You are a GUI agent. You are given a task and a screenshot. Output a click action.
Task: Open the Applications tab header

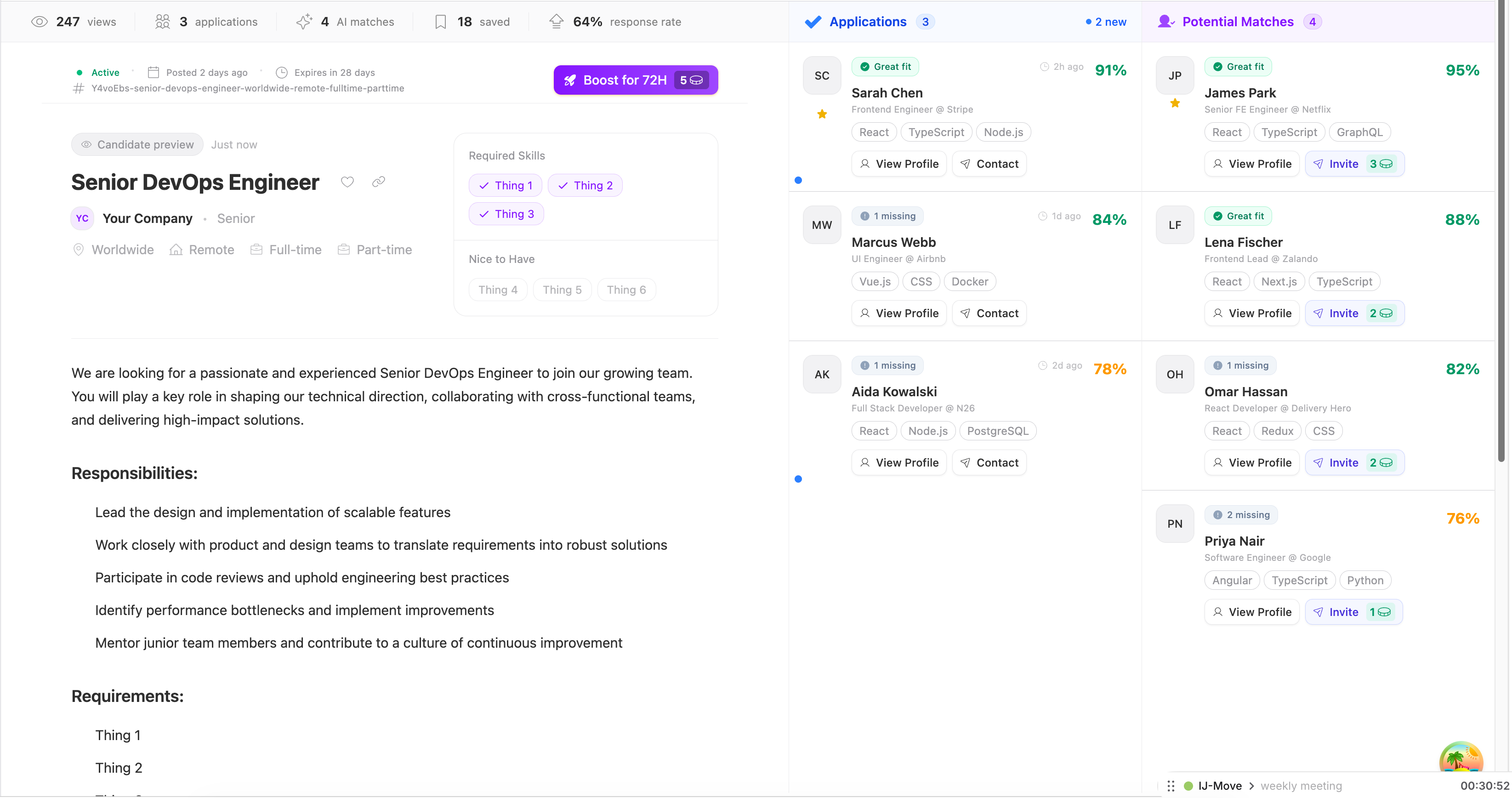coord(868,22)
